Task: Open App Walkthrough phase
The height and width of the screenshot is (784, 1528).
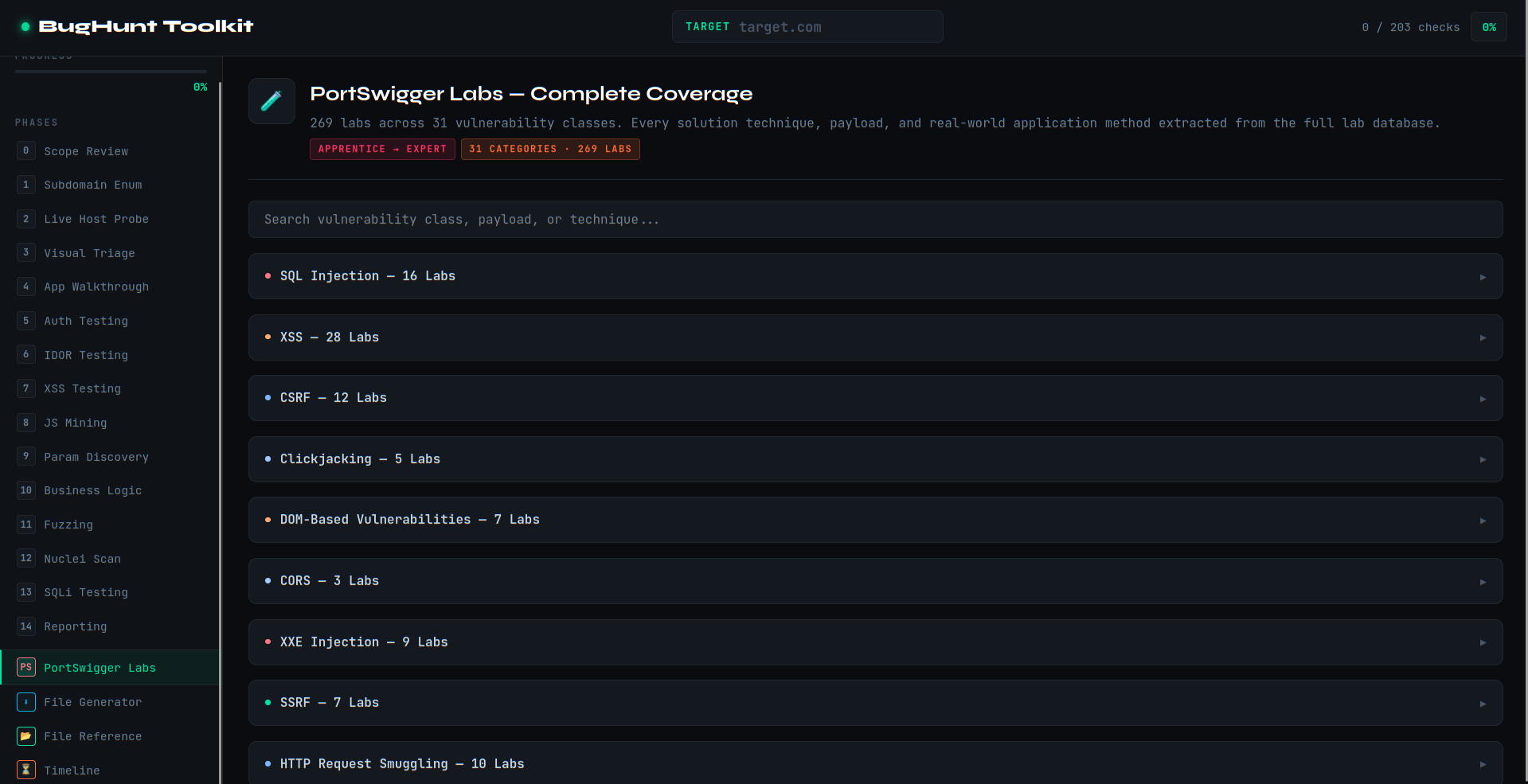Action: click(110, 287)
